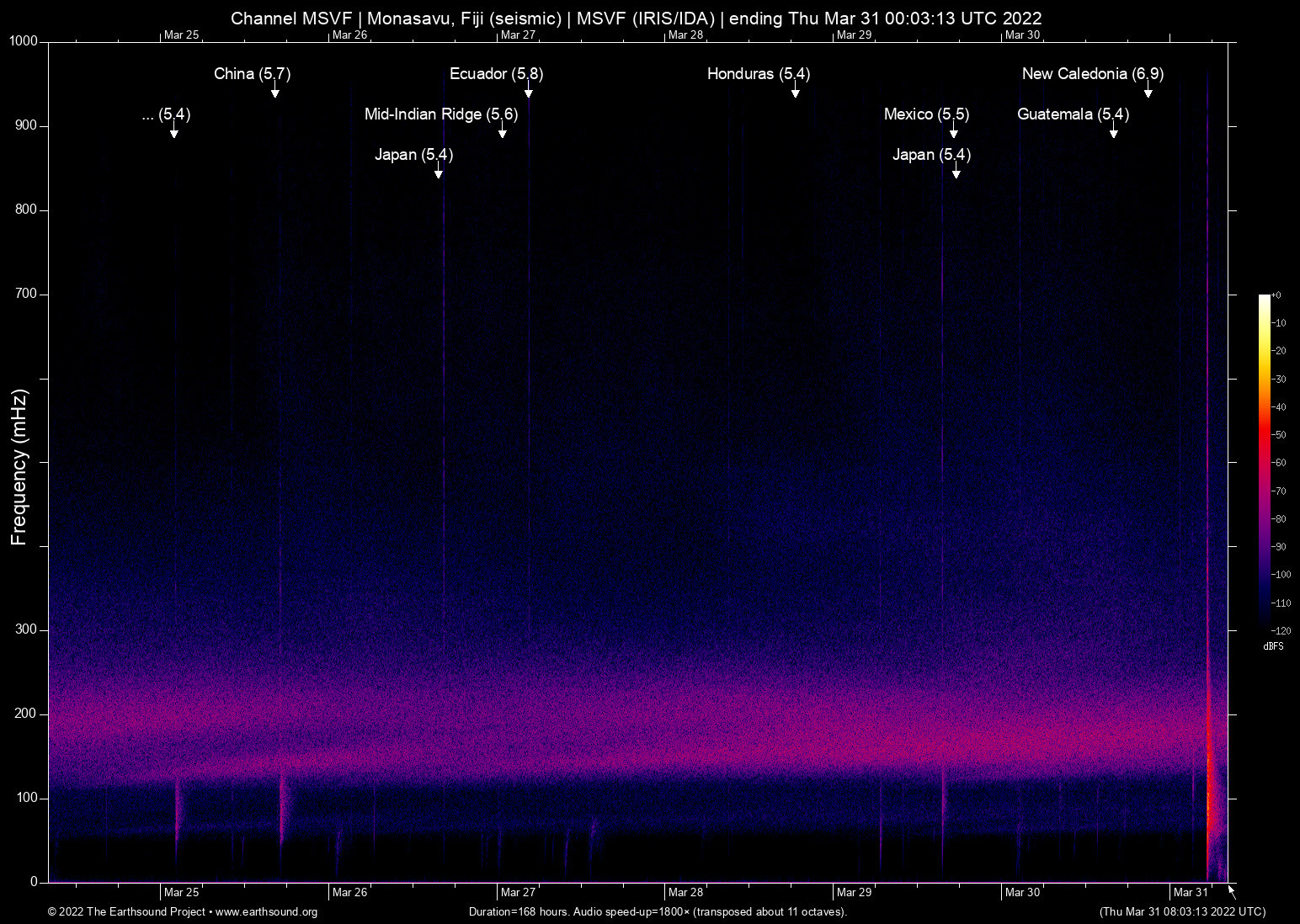The width and height of the screenshot is (1300, 924).
Task: Click the arrow marker beneath Mid-Indian Ridge (5.6)
Action: pos(502,130)
